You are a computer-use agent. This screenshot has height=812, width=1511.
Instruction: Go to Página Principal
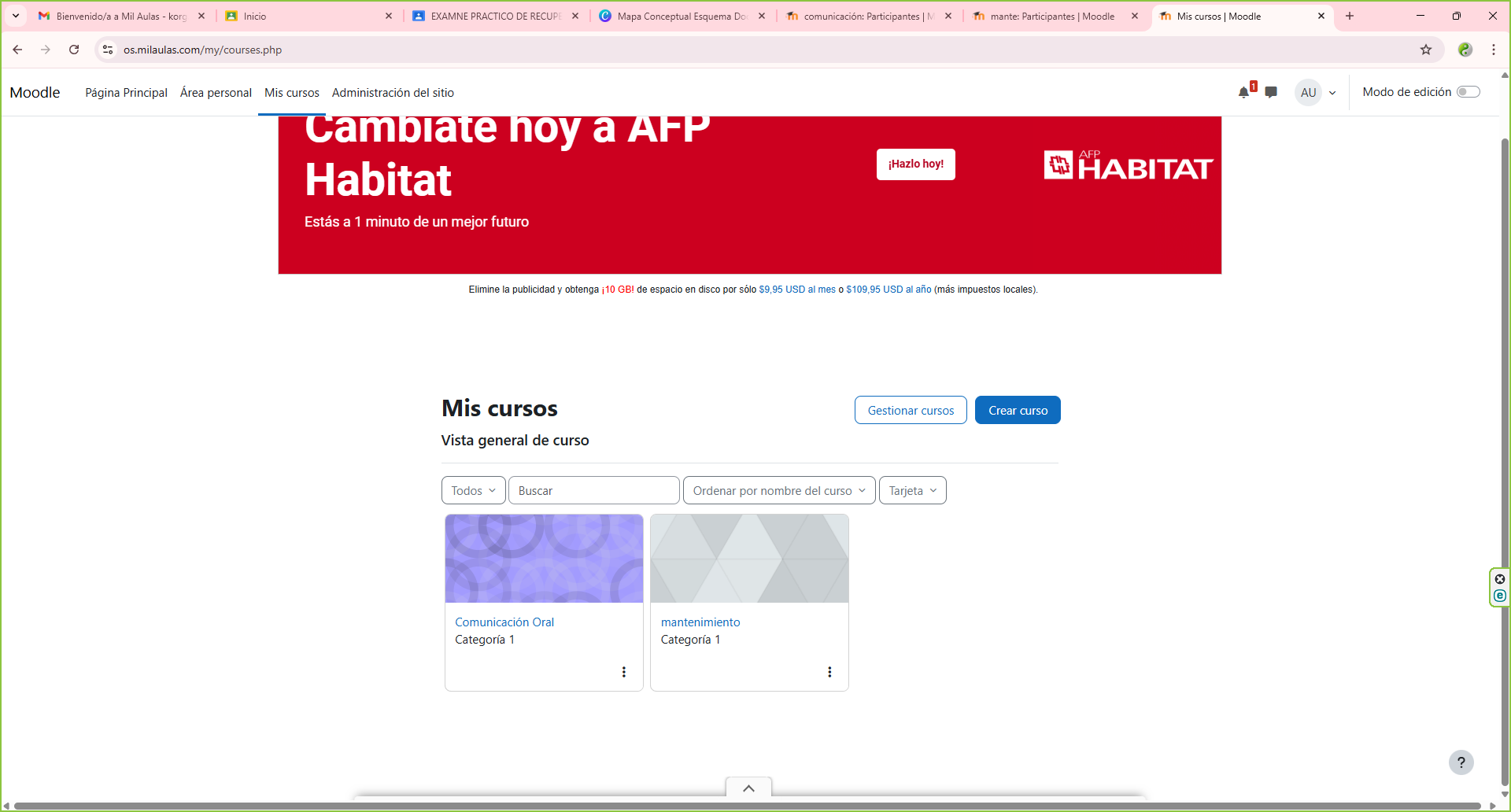point(126,93)
